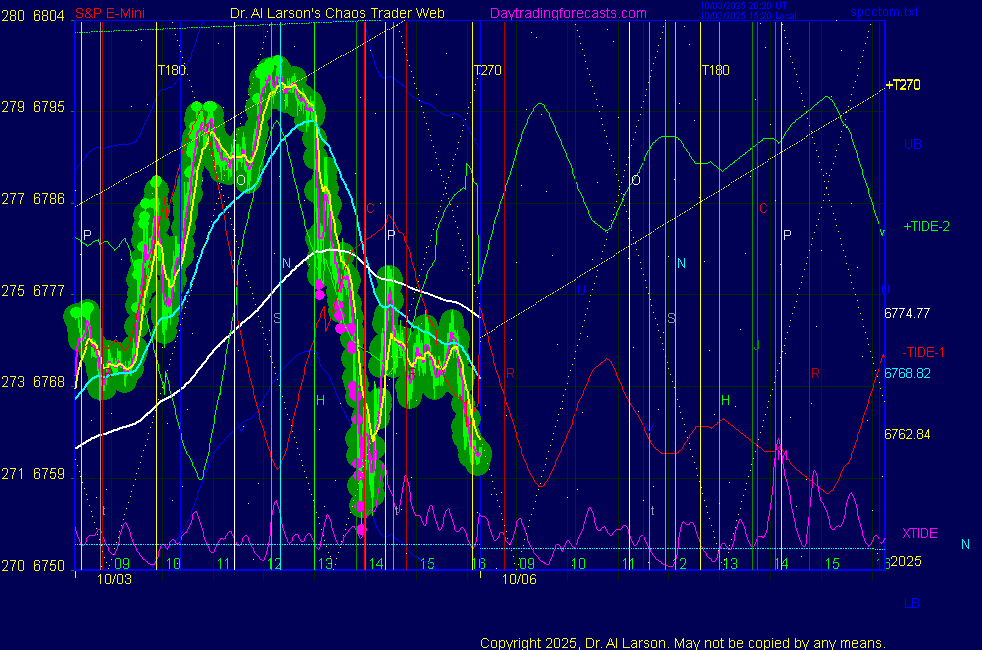Click the 10/03 date label on time axis
Viewport: 982px width, 650px height.
pos(114,579)
